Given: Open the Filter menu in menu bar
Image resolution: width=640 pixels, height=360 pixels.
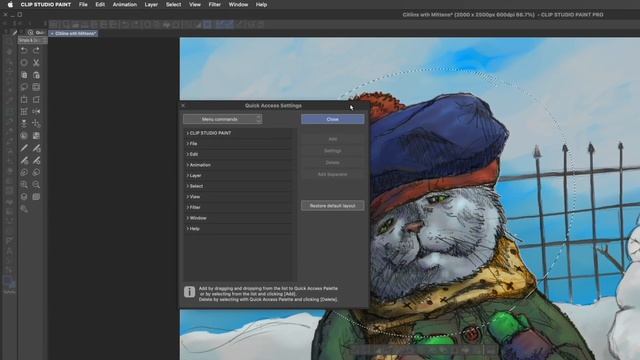Looking at the screenshot, I should 215,4.
